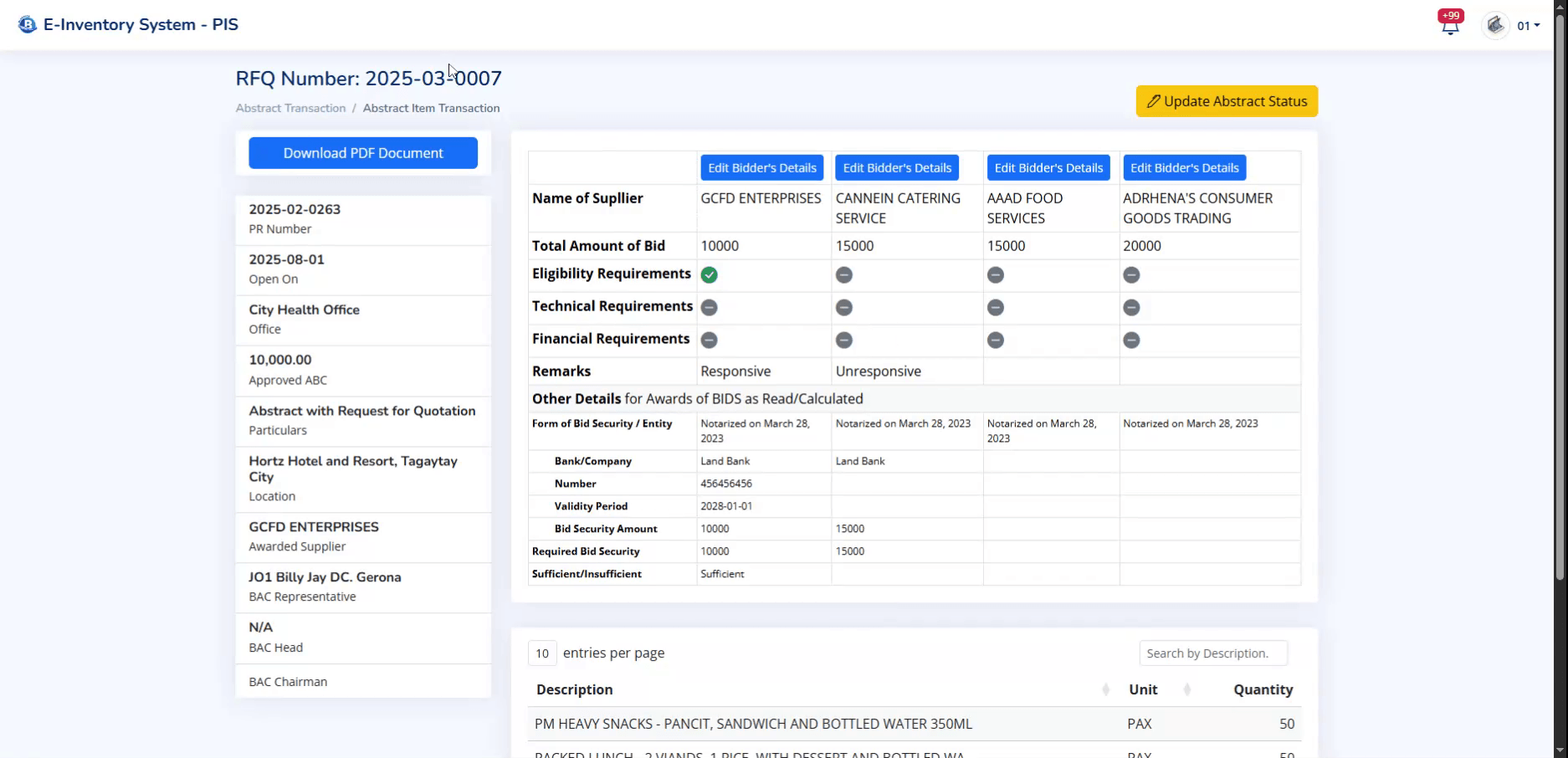Focus the Search by Description field
Image resolution: width=1568 pixels, height=758 pixels.
click(x=1212, y=653)
